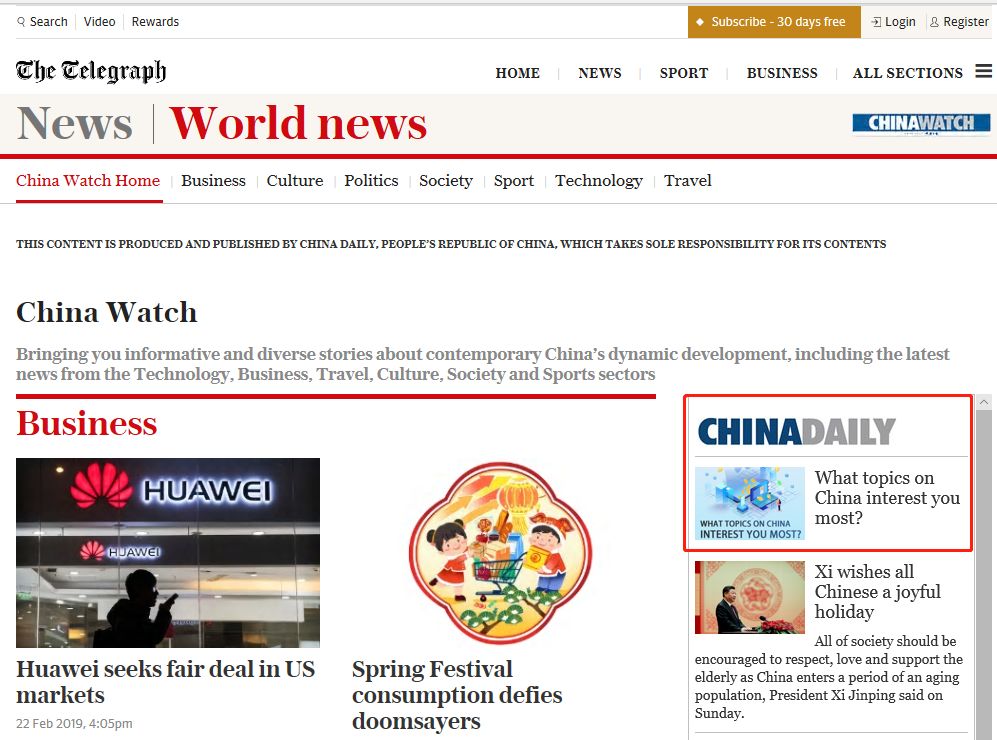Click the Login arrow icon
997x740 pixels.
[876, 22]
